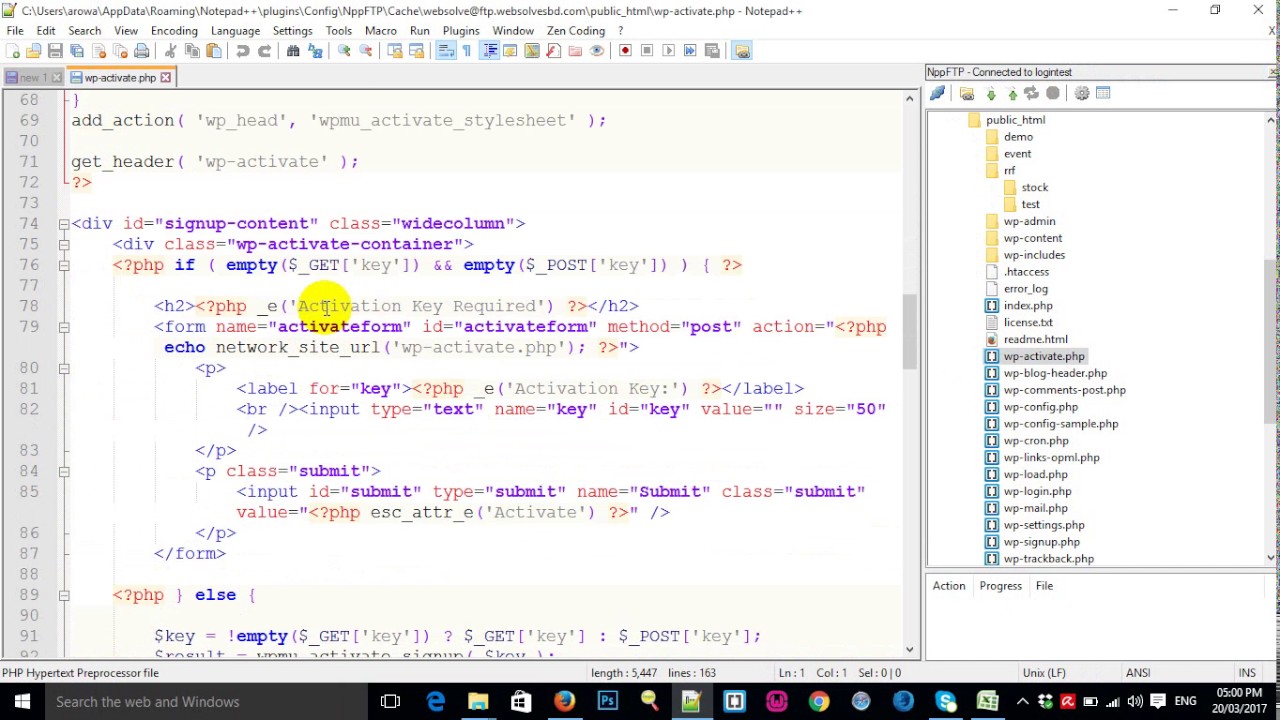Select wp-login.php in the FTP tree
The height and width of the screenshot is (720, 1280).
point(1037,491)
